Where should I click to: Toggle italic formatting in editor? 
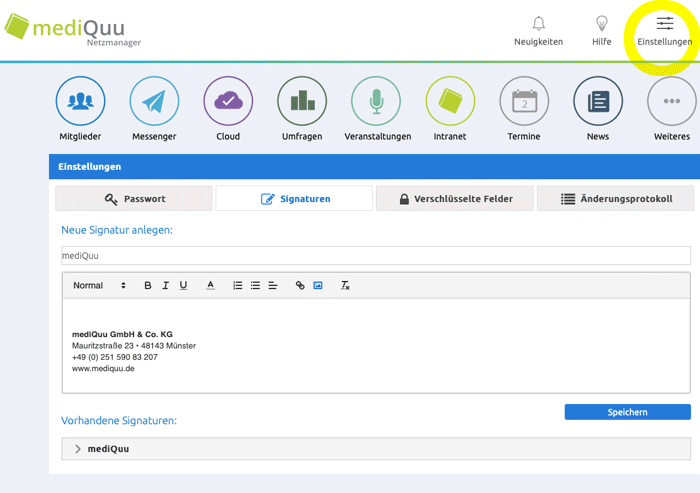(x=166, y=285)
